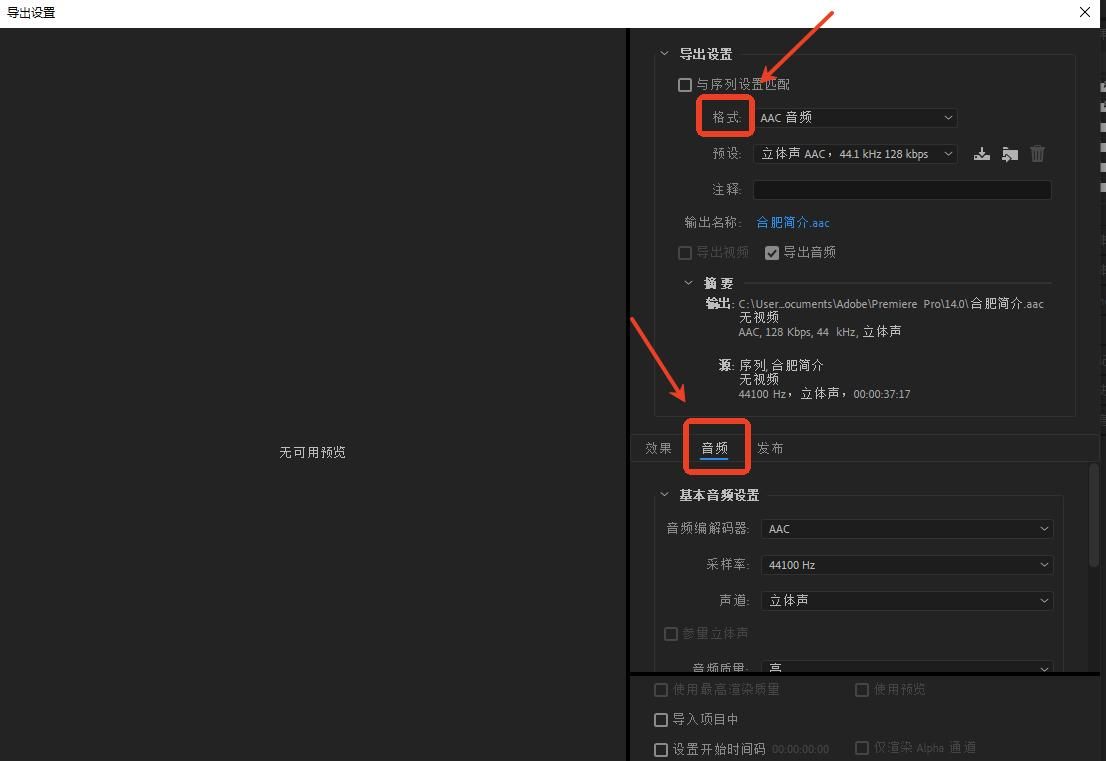Screen dimensions: 1106x761
Task: Close the 导出设置 dialog window
Action: click(1085, 12)
